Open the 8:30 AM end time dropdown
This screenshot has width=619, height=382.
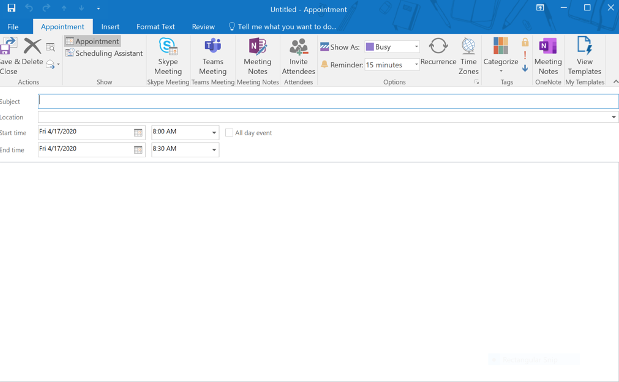(214, 150)
